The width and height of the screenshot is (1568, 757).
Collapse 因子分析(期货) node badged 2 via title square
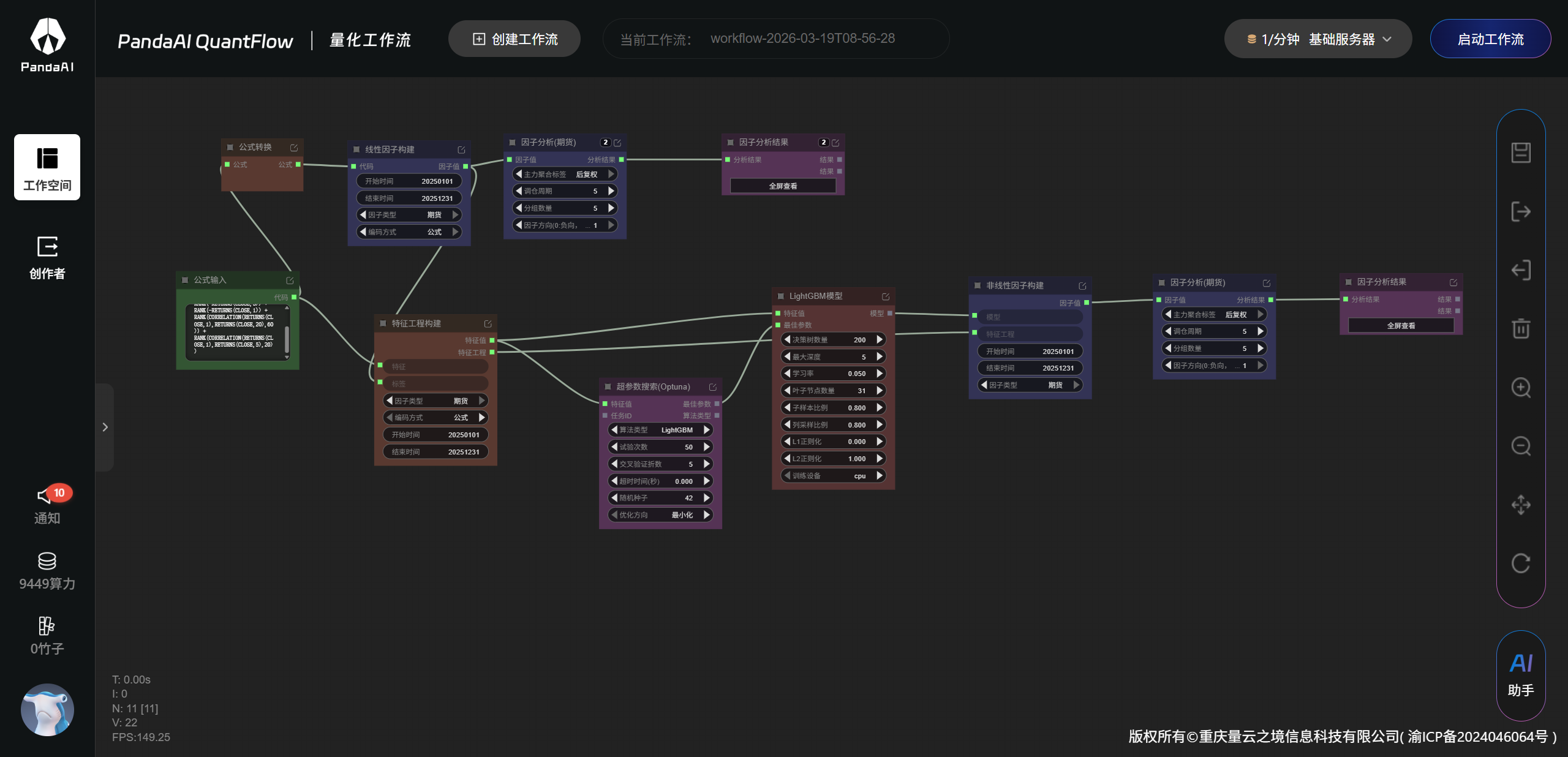(512, 142)
